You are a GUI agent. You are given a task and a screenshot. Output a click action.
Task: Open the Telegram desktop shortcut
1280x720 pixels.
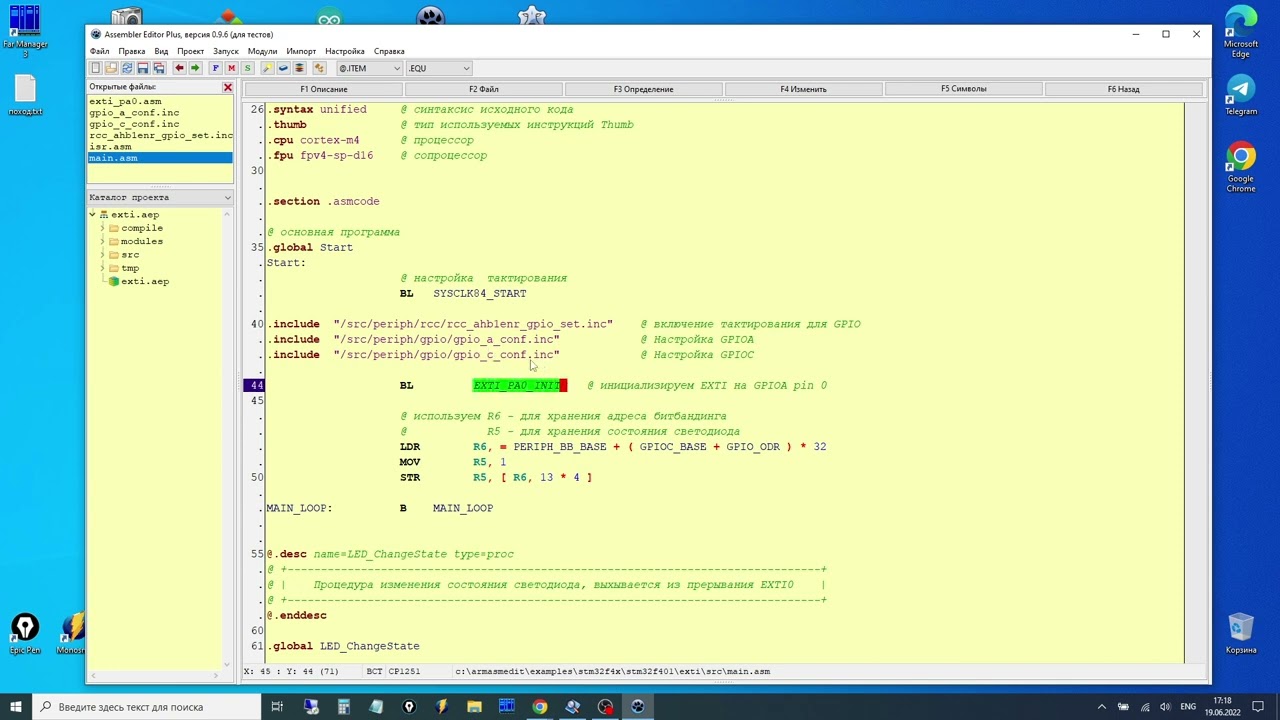1241,95
